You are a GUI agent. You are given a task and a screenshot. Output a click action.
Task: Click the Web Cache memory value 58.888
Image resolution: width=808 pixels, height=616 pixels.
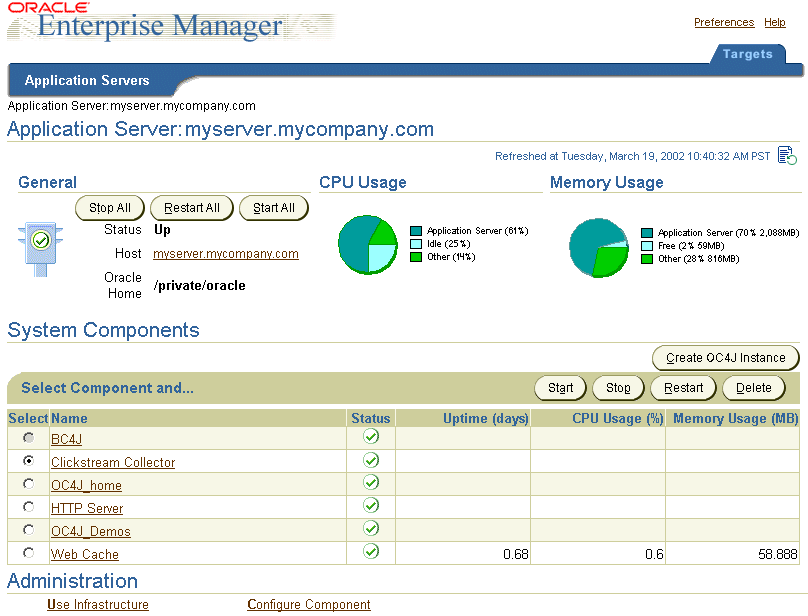point(778,554)
